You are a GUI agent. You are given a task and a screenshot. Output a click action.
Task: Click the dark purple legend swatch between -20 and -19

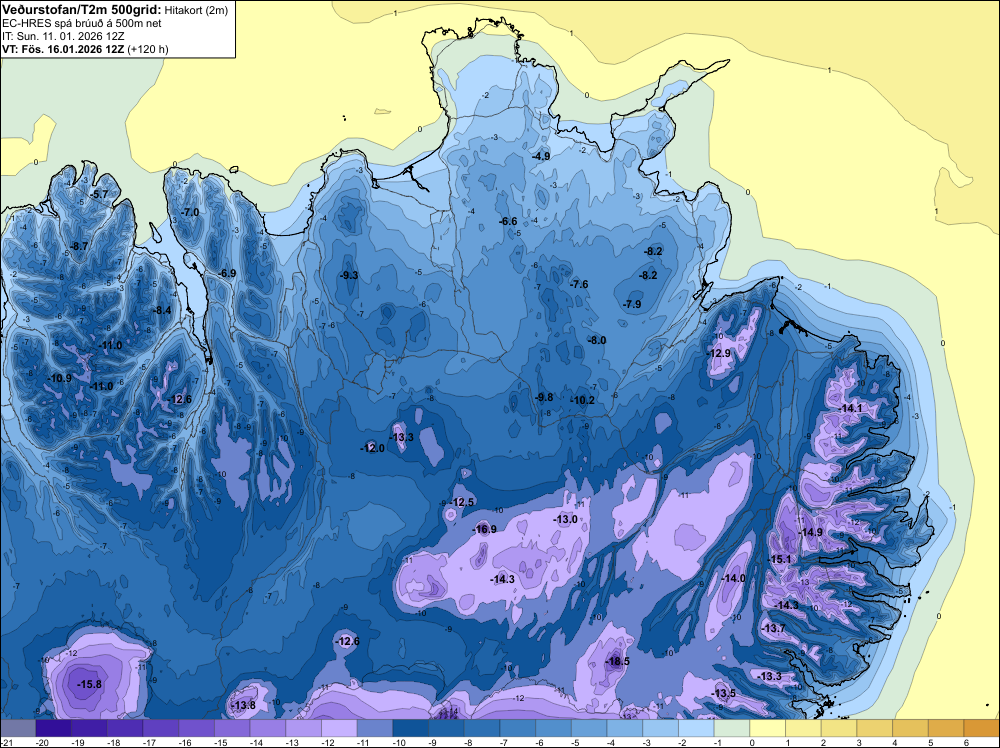[54, 728]
